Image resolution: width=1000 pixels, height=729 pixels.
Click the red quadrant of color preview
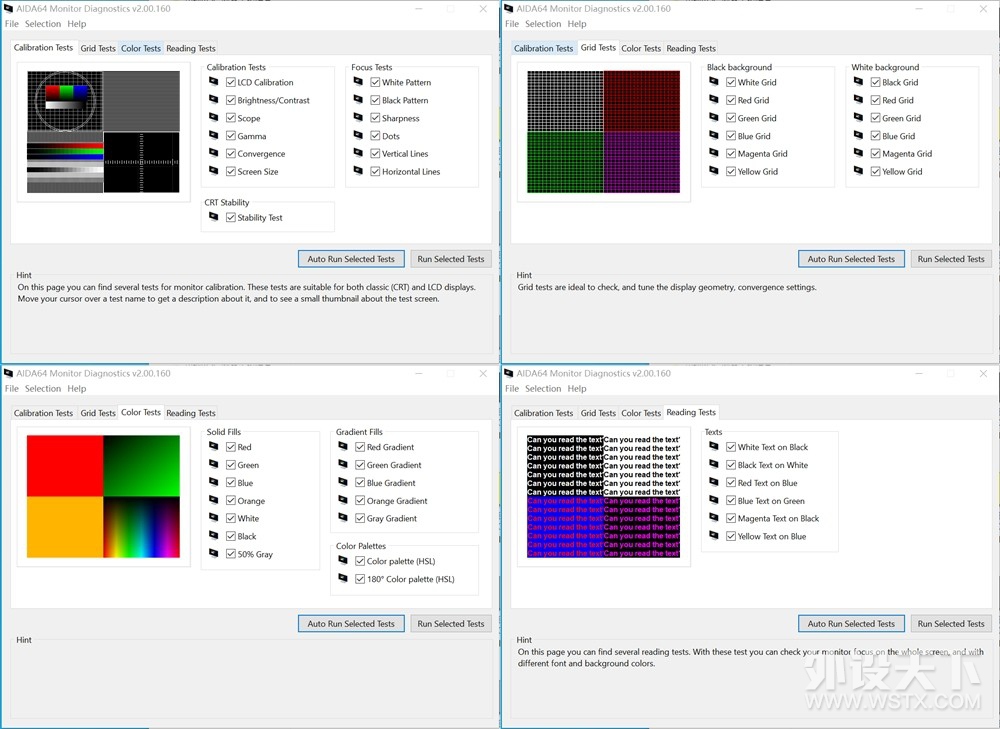click(x=65, y=466)
